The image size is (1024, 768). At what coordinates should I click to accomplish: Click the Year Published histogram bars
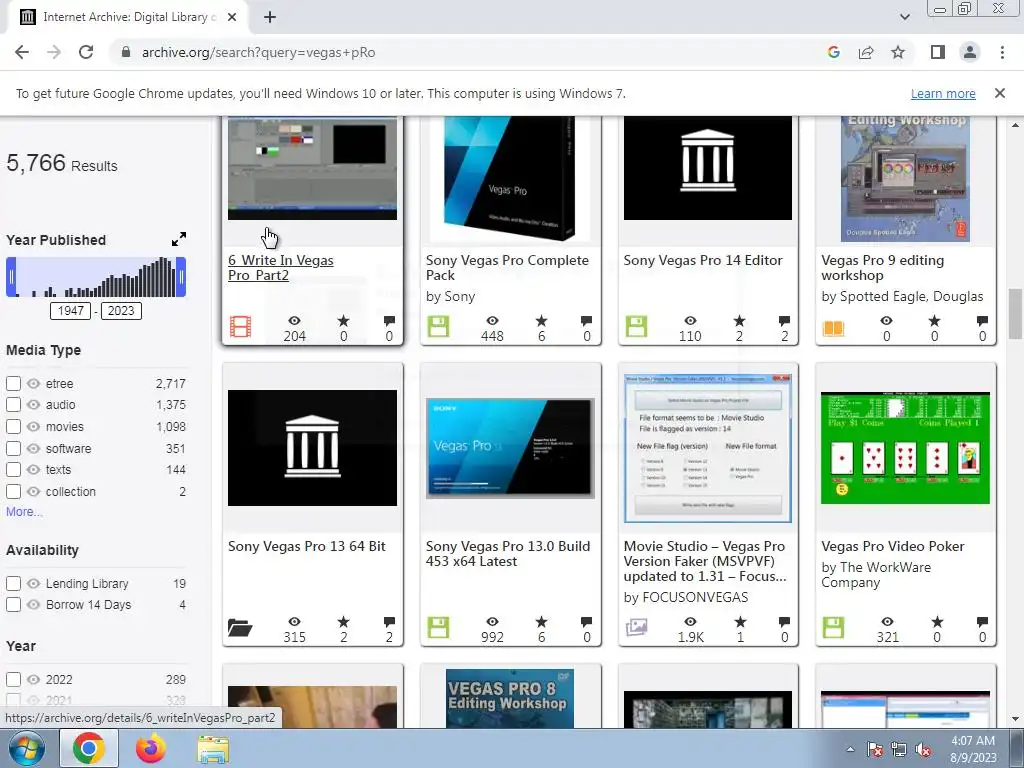click(x=96, y=277)
